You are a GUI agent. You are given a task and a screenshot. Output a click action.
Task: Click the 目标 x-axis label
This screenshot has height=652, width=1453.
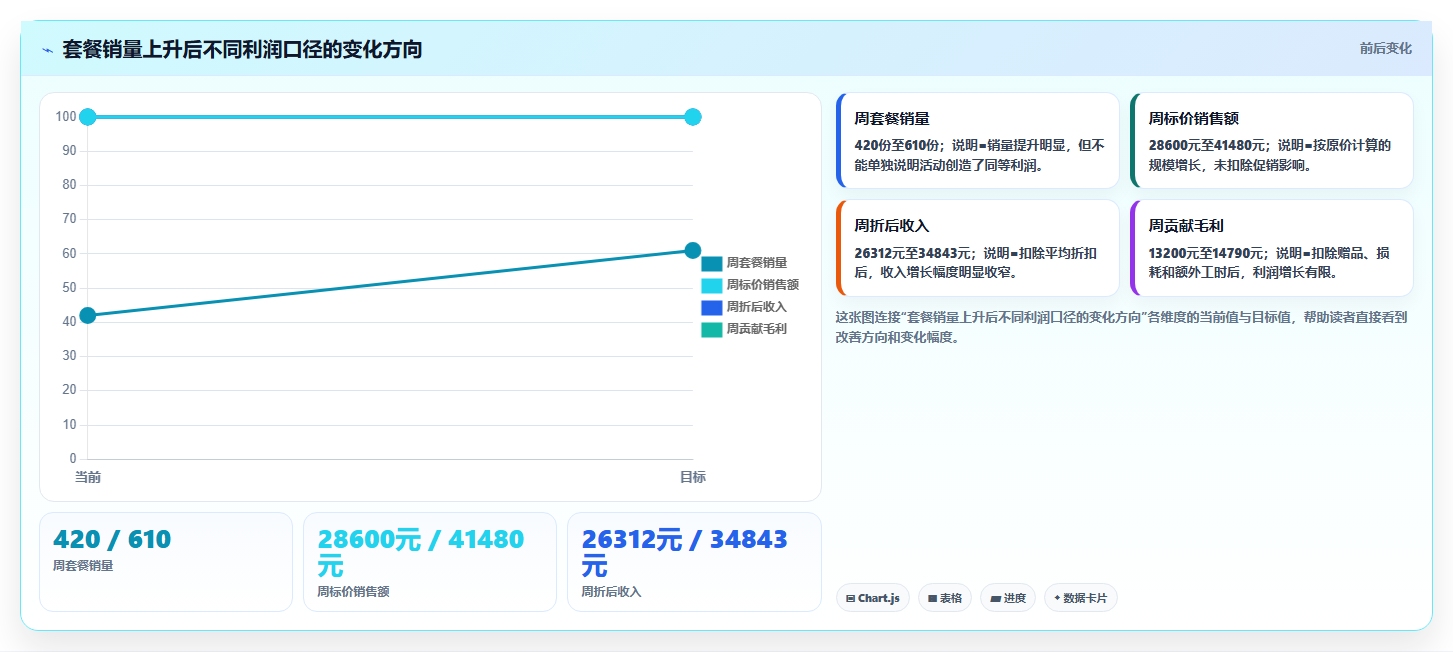(693, 477)
